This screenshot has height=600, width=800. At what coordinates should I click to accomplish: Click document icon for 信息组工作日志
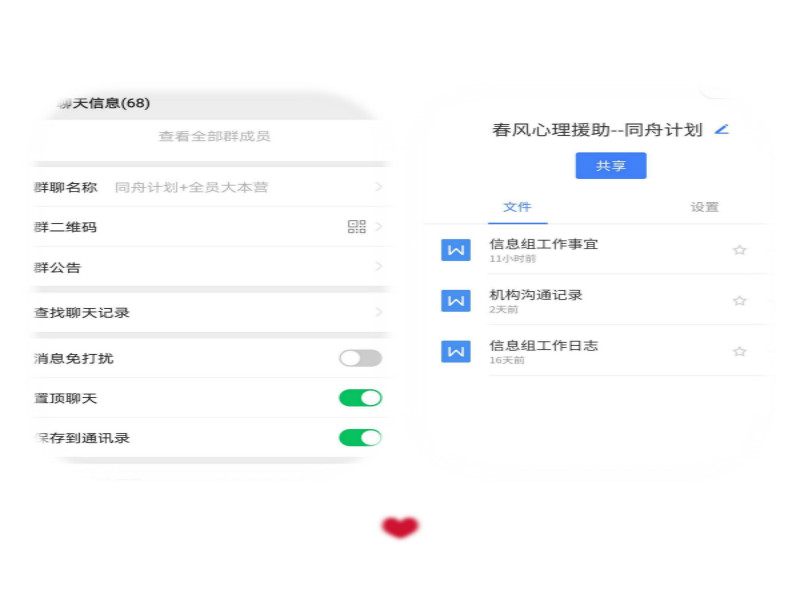click(x=456, y=351)
